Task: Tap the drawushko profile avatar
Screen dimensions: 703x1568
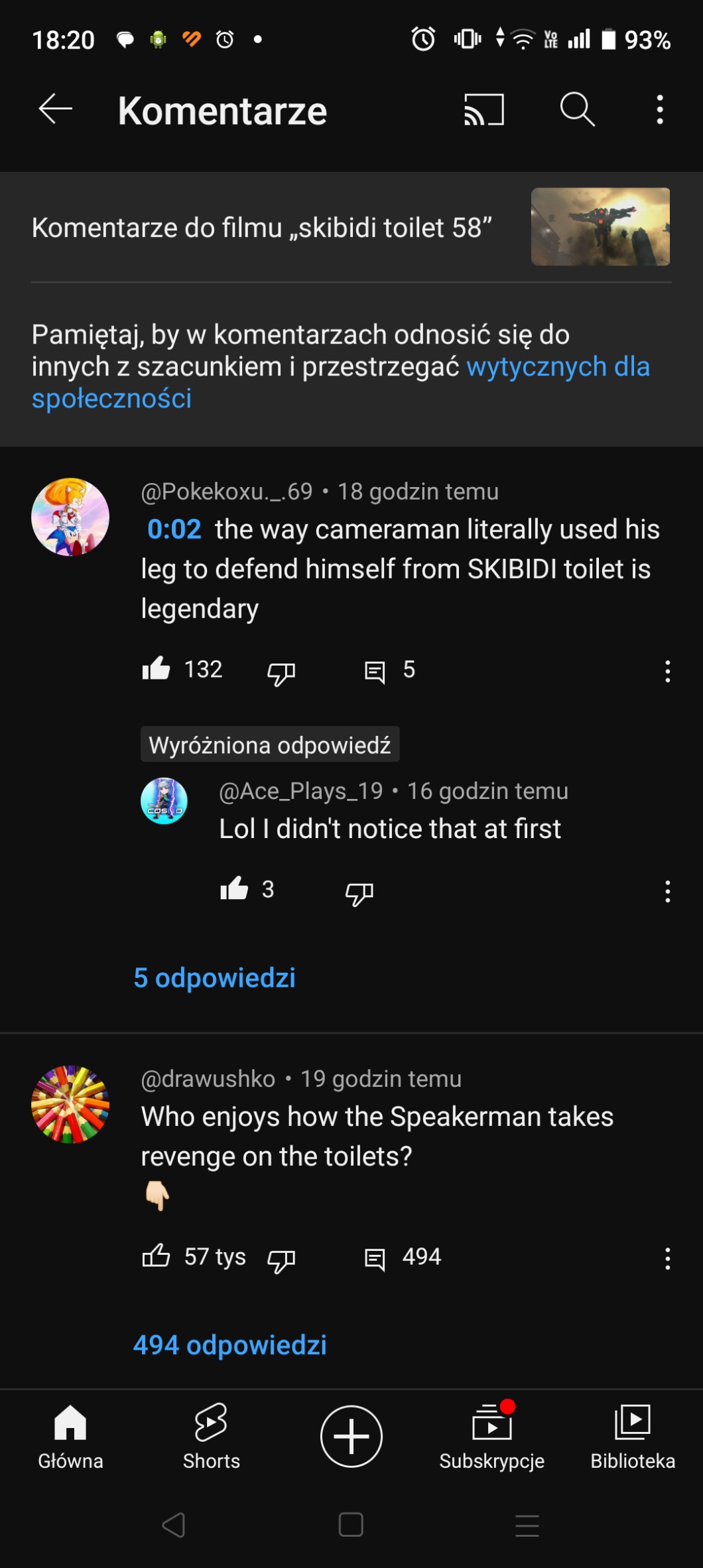Action: pyautogui.click(x=70, y=1104)
